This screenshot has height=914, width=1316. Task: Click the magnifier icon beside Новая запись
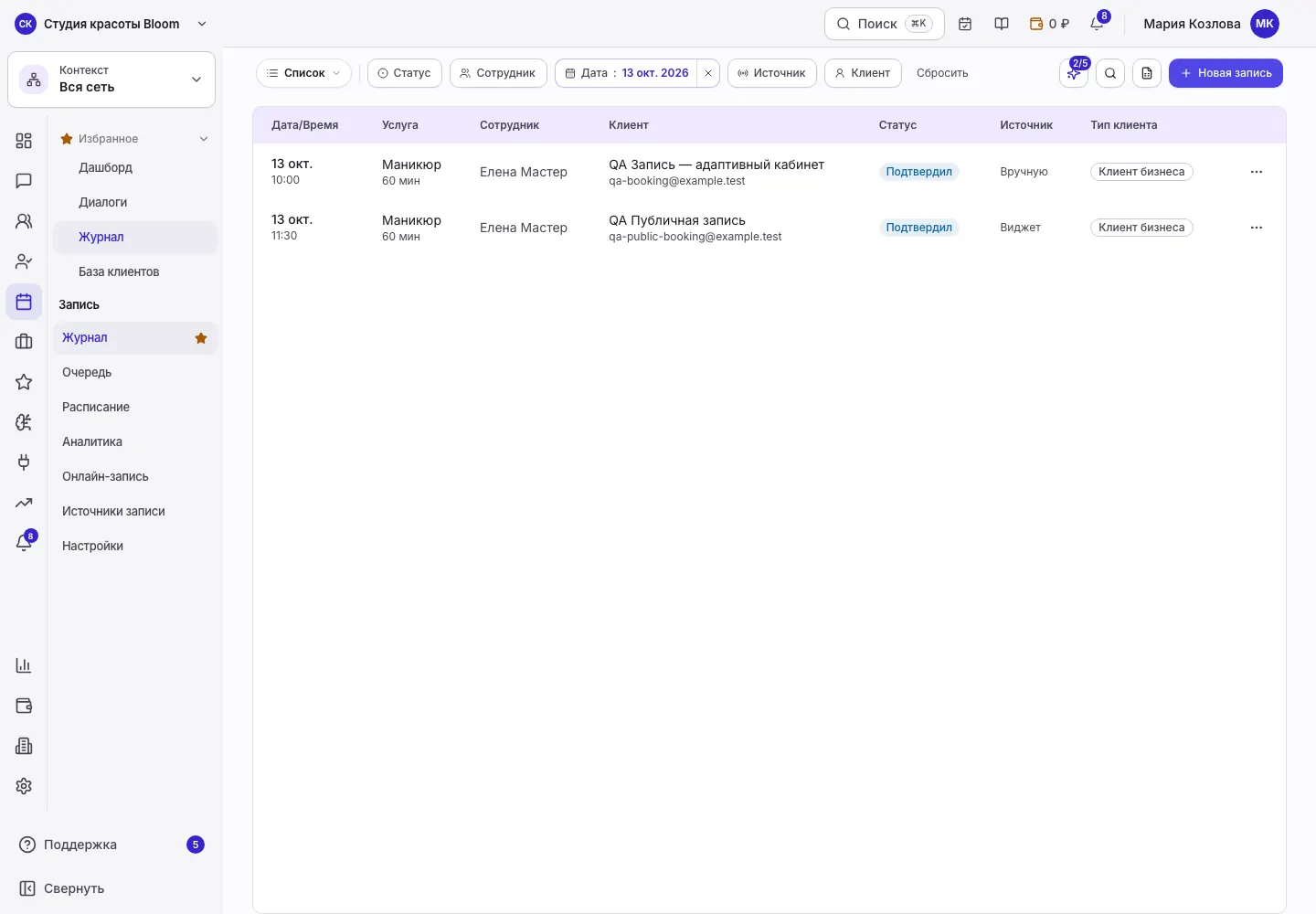tap(1110, 73)
